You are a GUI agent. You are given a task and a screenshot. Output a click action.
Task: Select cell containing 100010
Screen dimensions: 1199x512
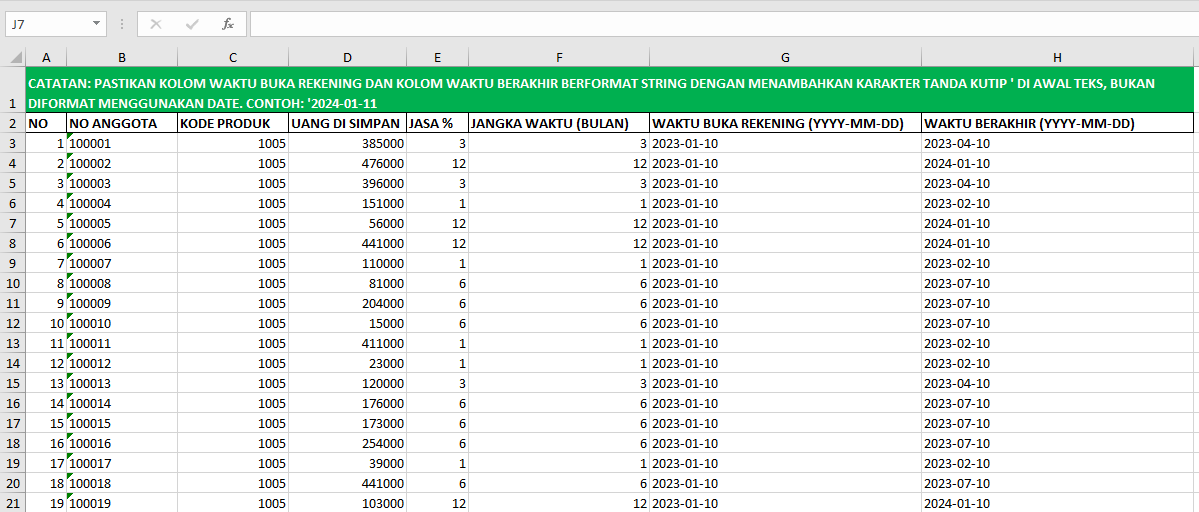tap(122, 323)
